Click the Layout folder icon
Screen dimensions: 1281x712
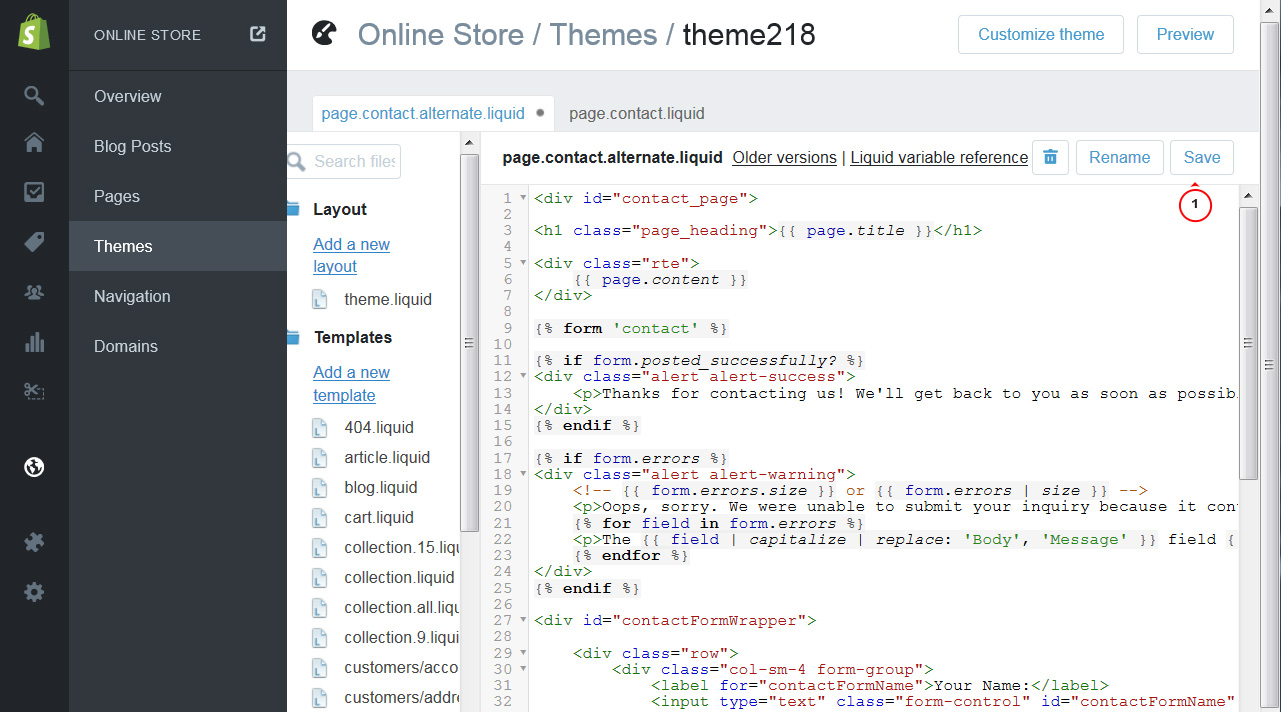(293, 209)
